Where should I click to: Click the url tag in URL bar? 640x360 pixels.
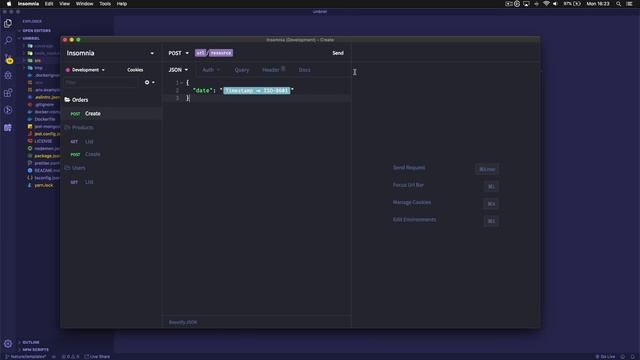200,53
